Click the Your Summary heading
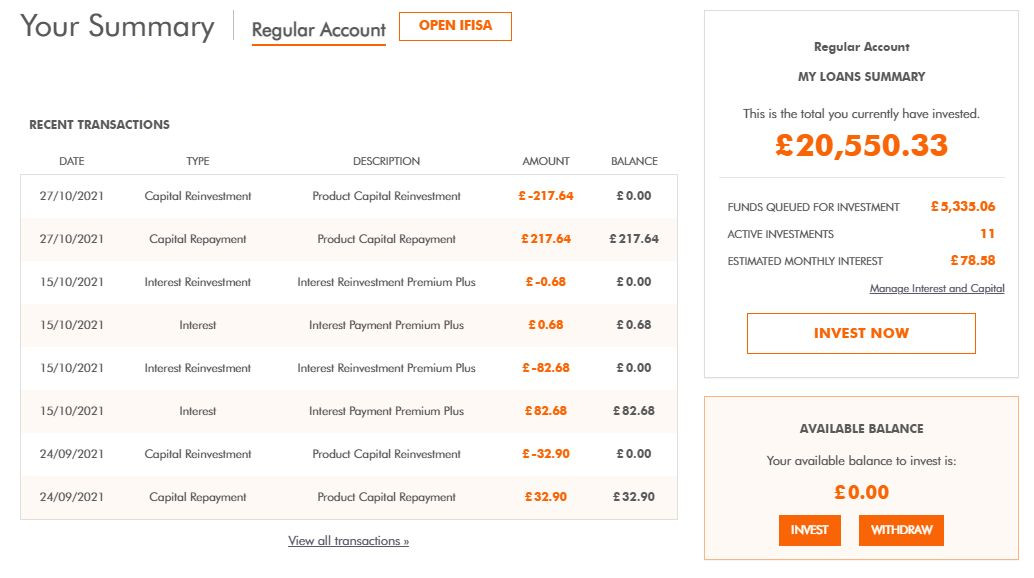The width and height of the screenshot is (1034, 578). click(117, 27)
